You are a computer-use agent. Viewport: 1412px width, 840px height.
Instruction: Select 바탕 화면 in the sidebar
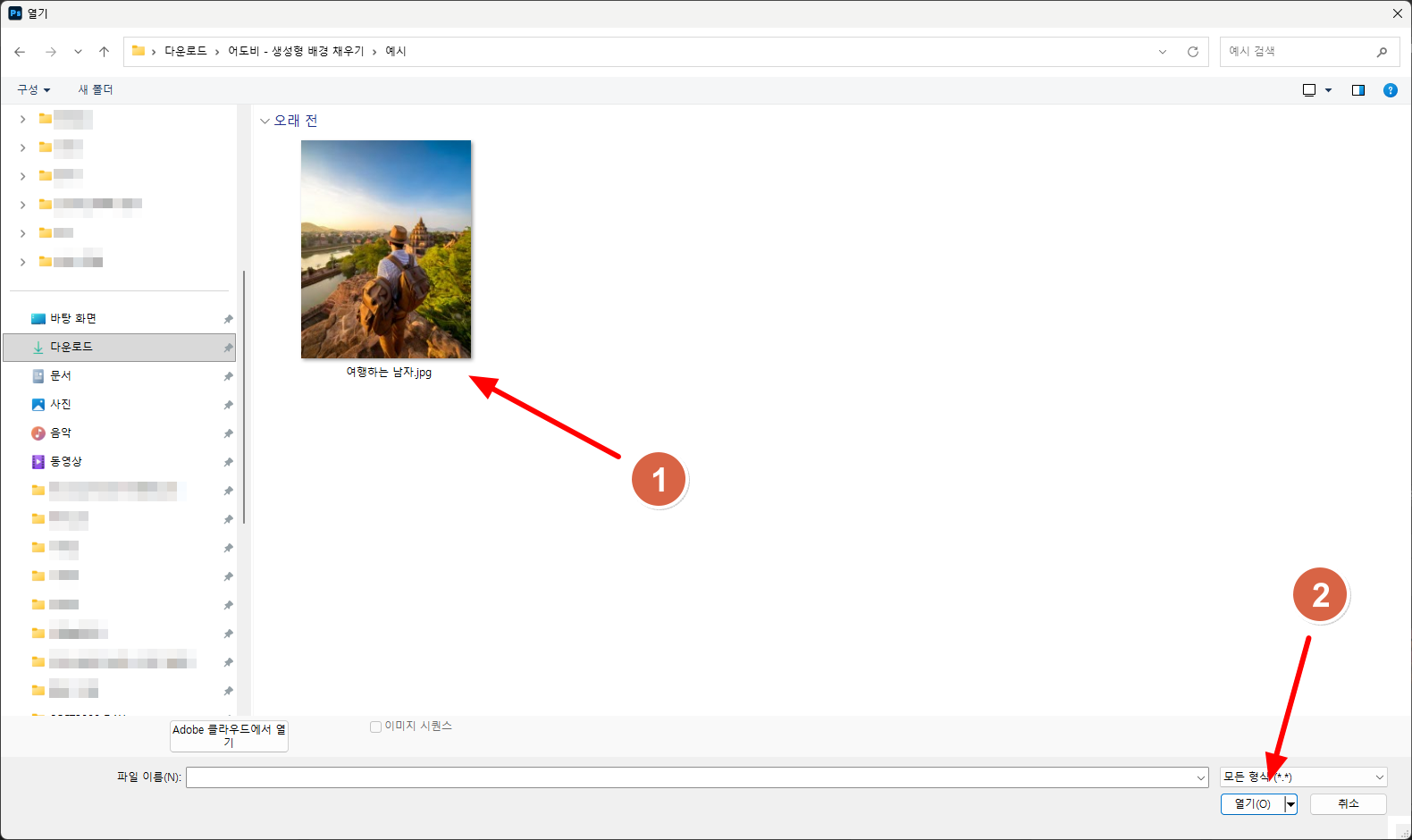[x=73, y=319]
